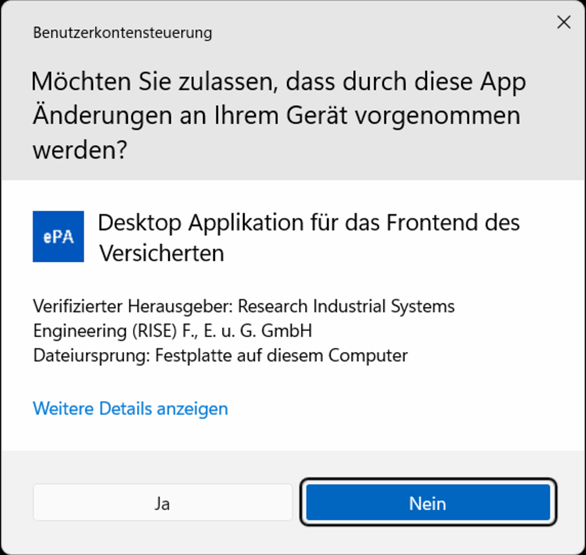Click the Research Industrial Systems publisher name
Screen dimensions: 586x555
(346, 306)
